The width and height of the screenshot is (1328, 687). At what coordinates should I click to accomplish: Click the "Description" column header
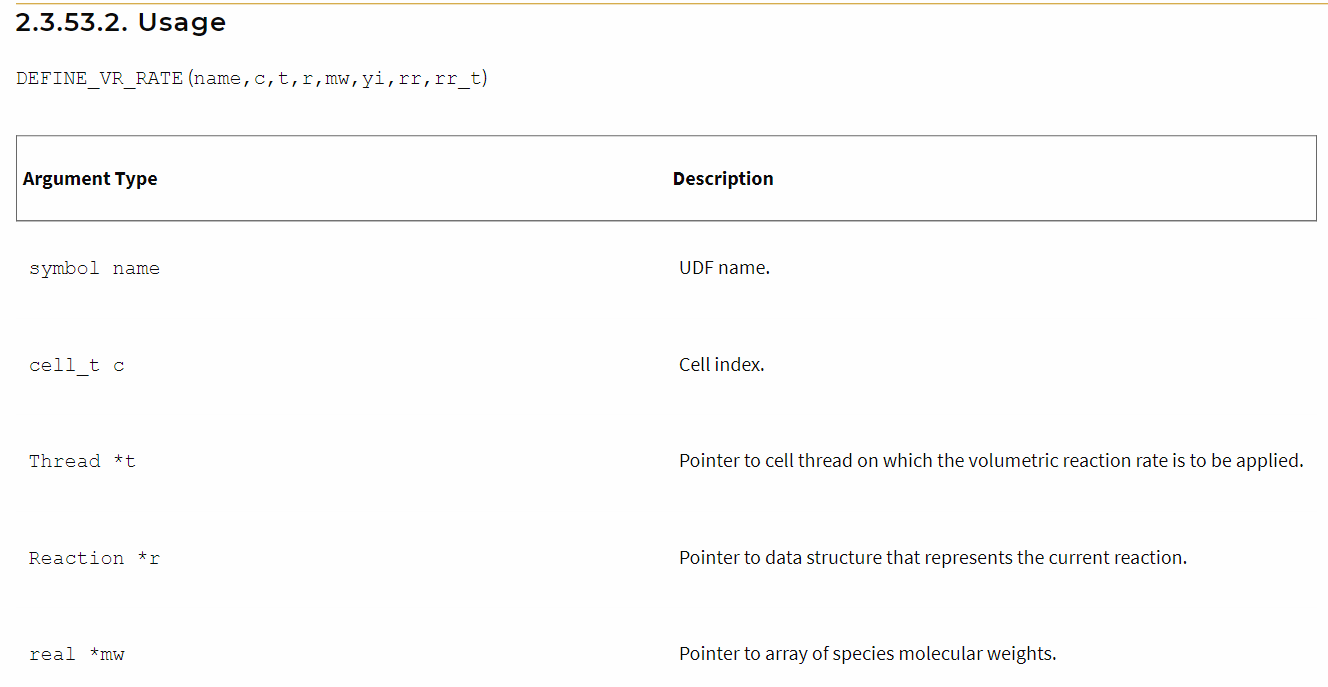pos(723,179)
